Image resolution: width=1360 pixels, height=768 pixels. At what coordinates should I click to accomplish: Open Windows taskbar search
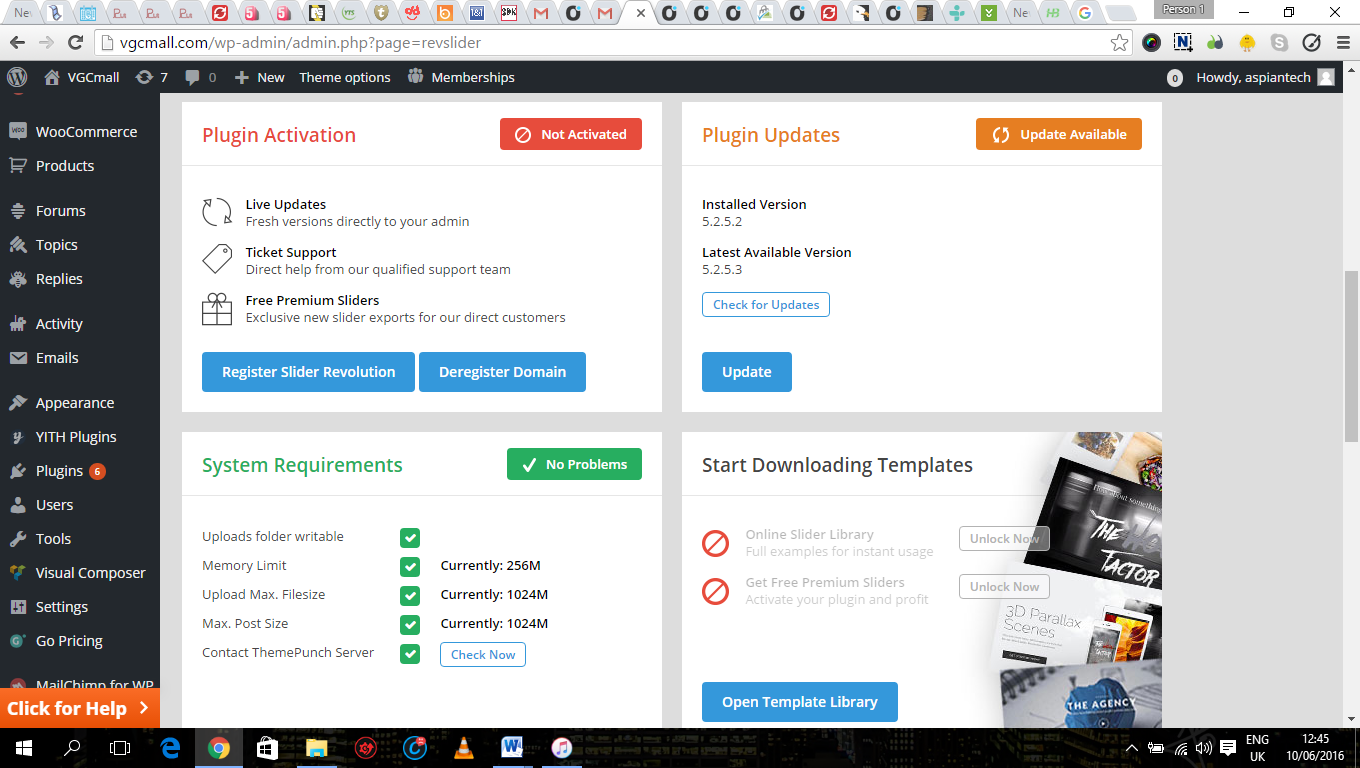click(72, 747)
